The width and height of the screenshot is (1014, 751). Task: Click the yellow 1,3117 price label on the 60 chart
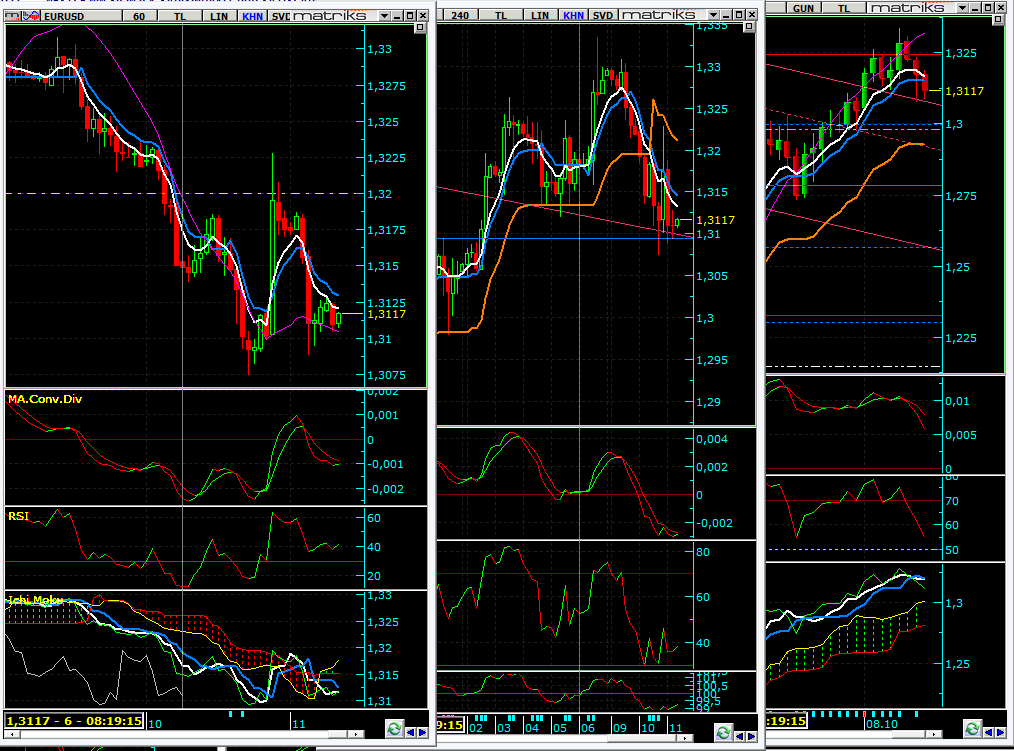(x=386, y=314)
